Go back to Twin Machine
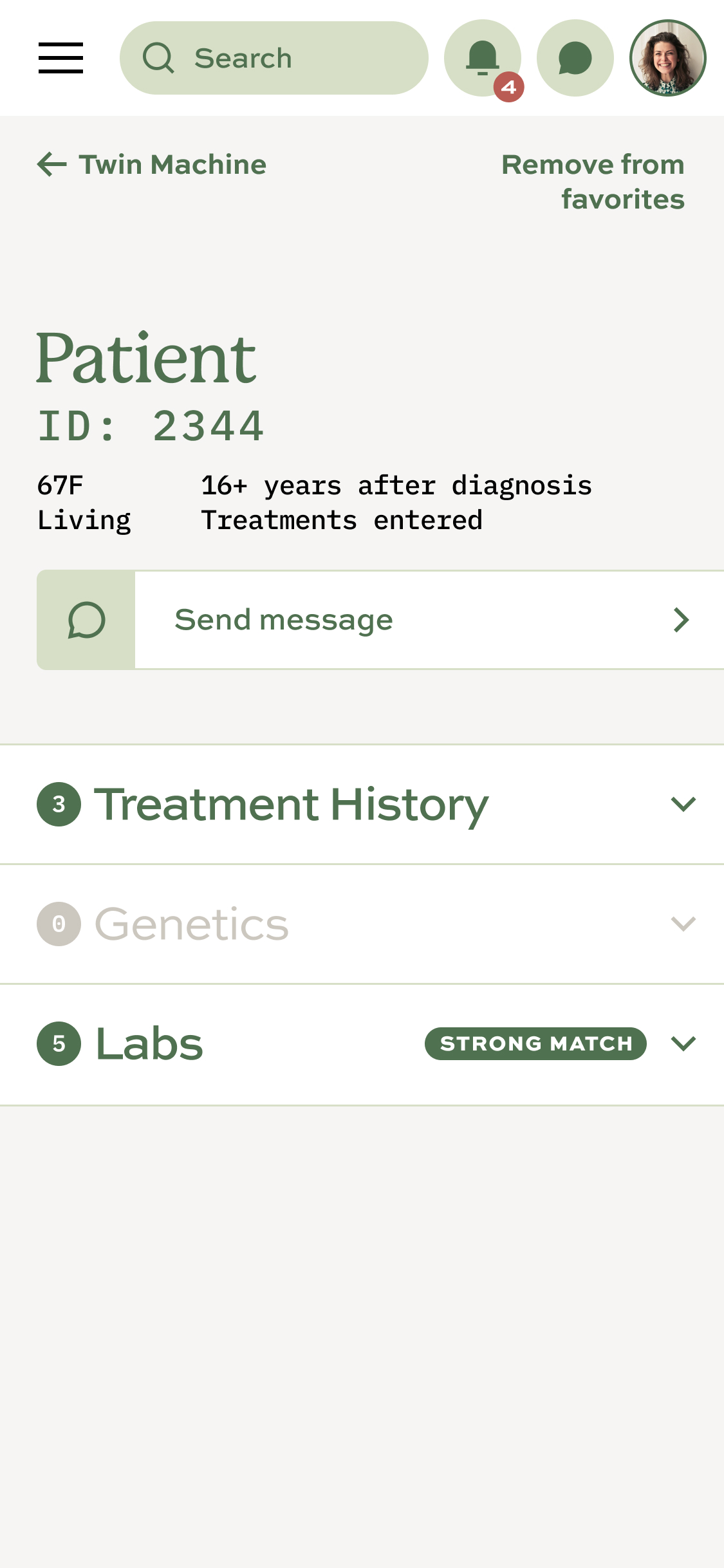The image size is (724, 1568). point(172,165)
